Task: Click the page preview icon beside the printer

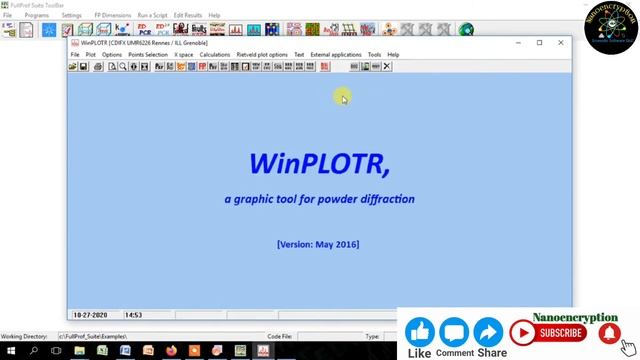Action: [112, 67]
